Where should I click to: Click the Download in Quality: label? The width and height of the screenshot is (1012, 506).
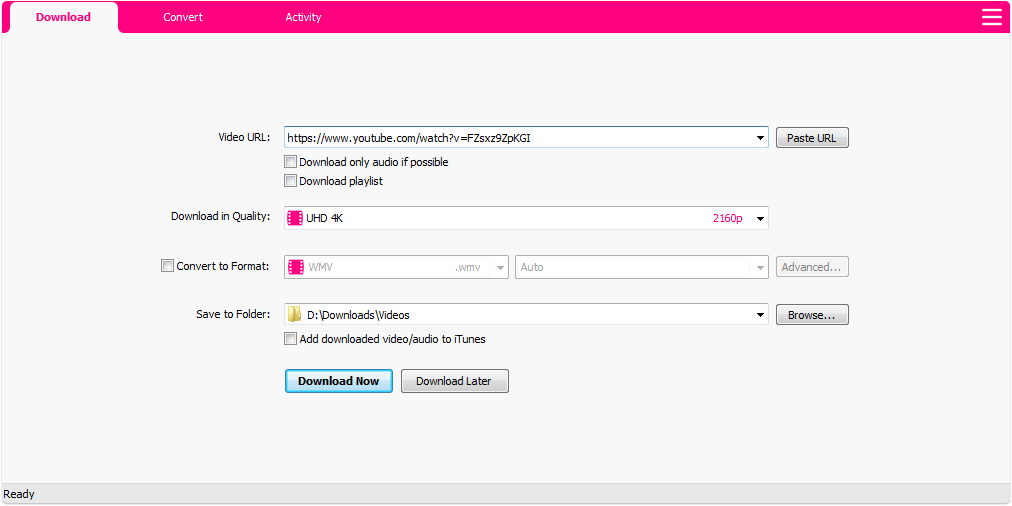coord(220,216)
